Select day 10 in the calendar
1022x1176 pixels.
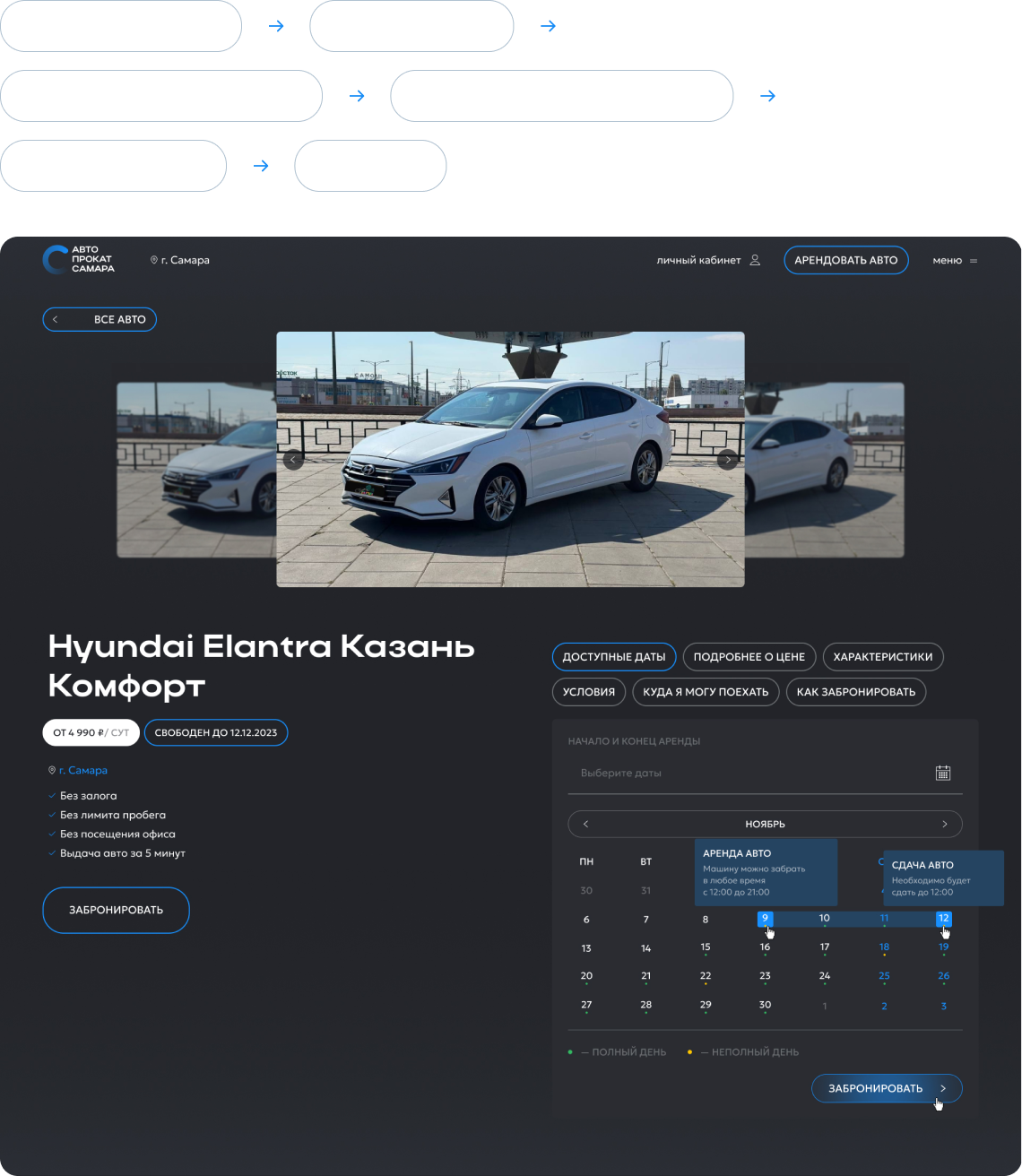(825, 919)
